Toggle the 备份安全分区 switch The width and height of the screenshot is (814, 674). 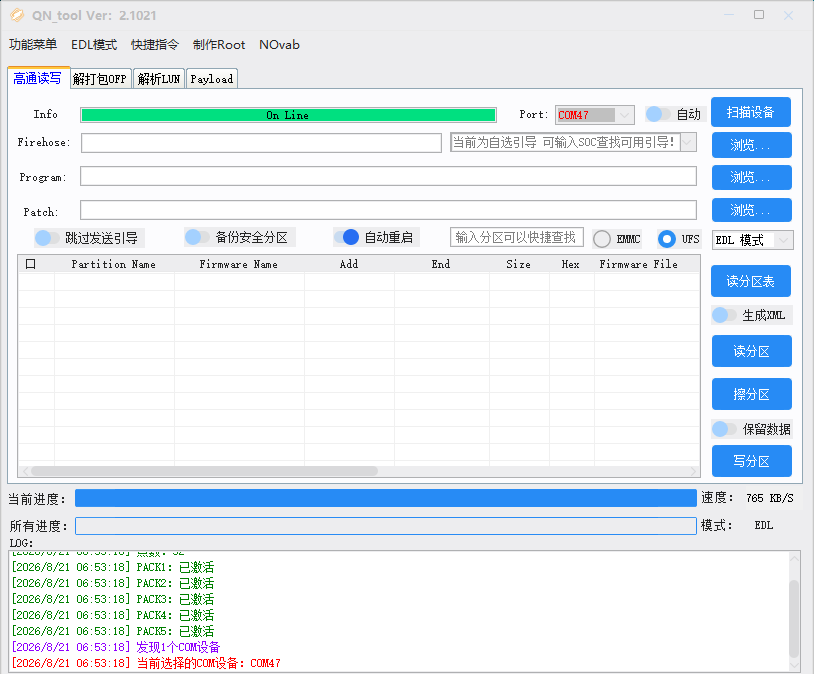point(196,237)
